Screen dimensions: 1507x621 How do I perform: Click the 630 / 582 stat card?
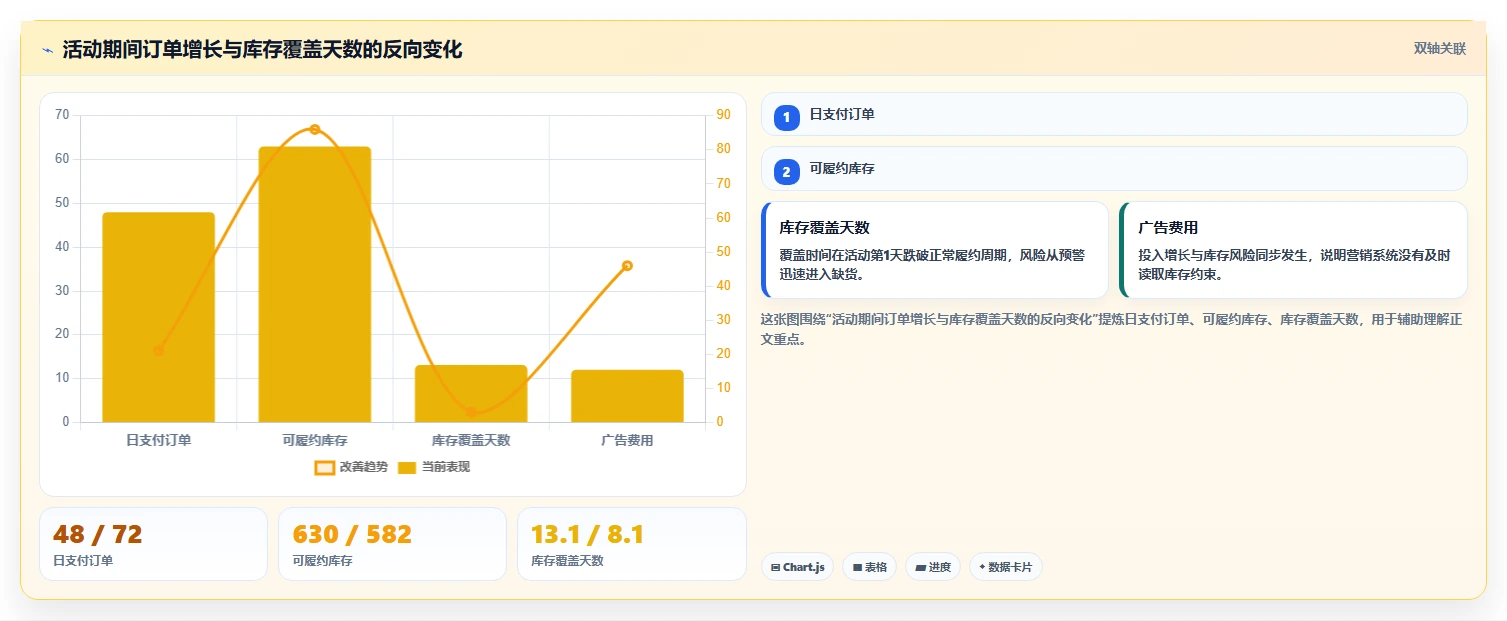tap(392, 544)
